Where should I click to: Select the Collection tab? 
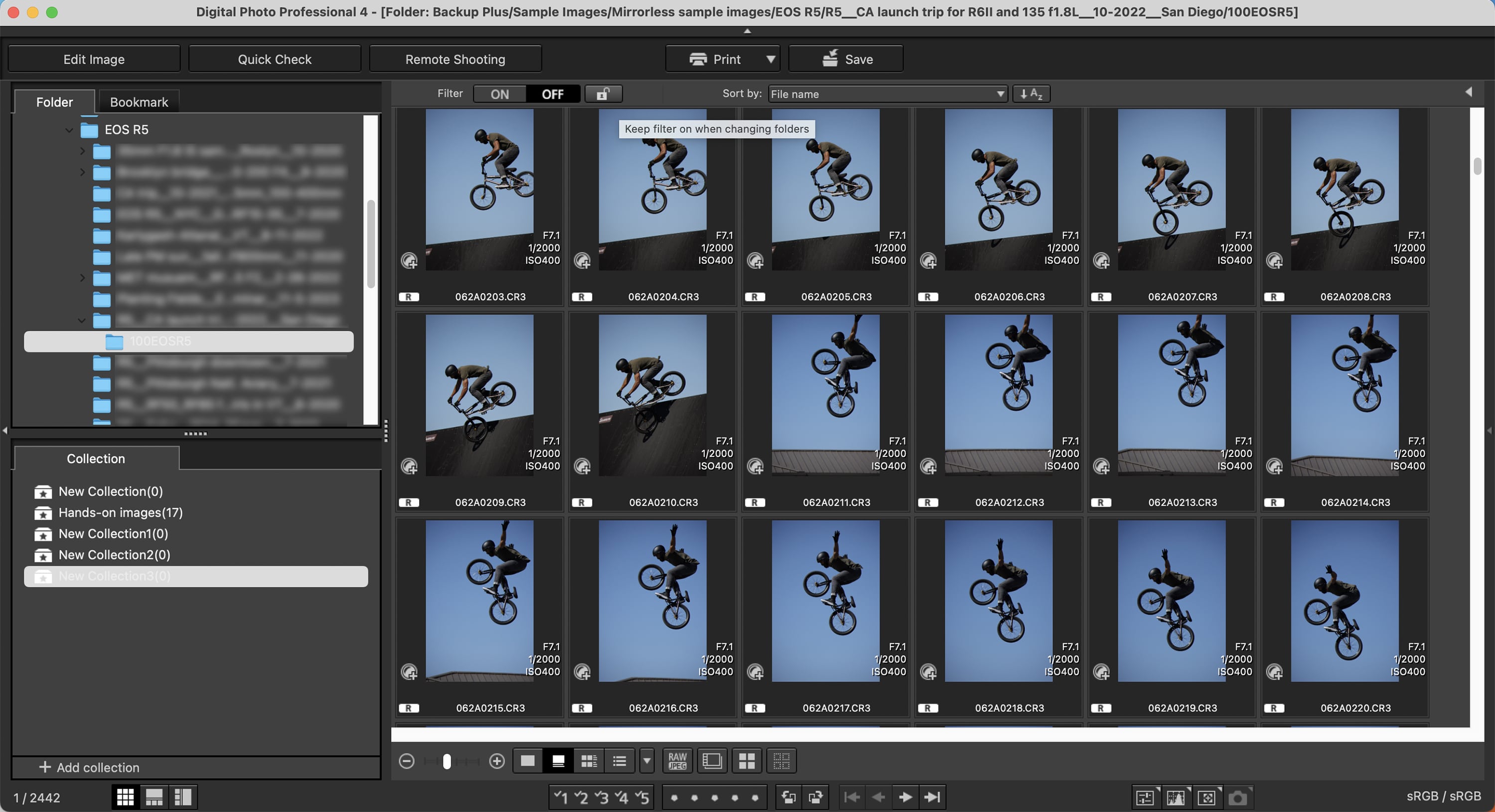tap(95, 458)
